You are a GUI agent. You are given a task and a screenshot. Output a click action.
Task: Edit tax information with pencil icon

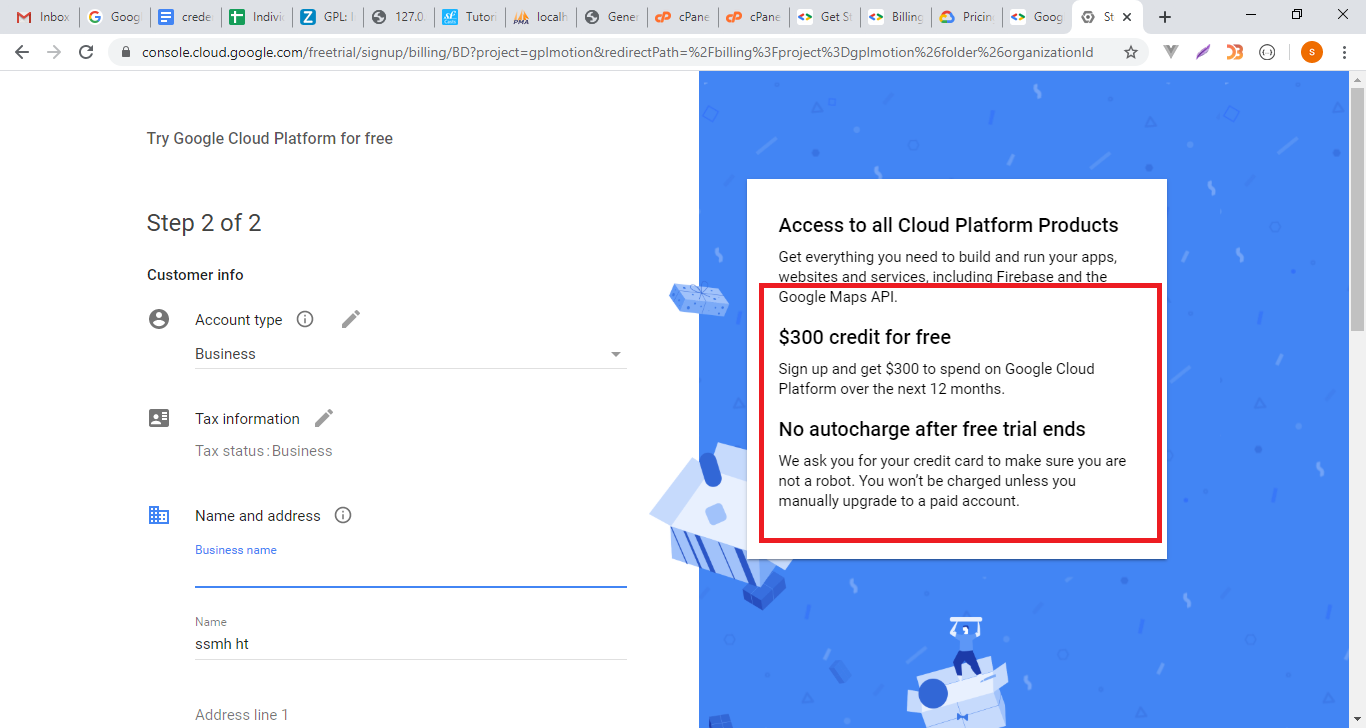pyautogui.click(x=324, y=418)
